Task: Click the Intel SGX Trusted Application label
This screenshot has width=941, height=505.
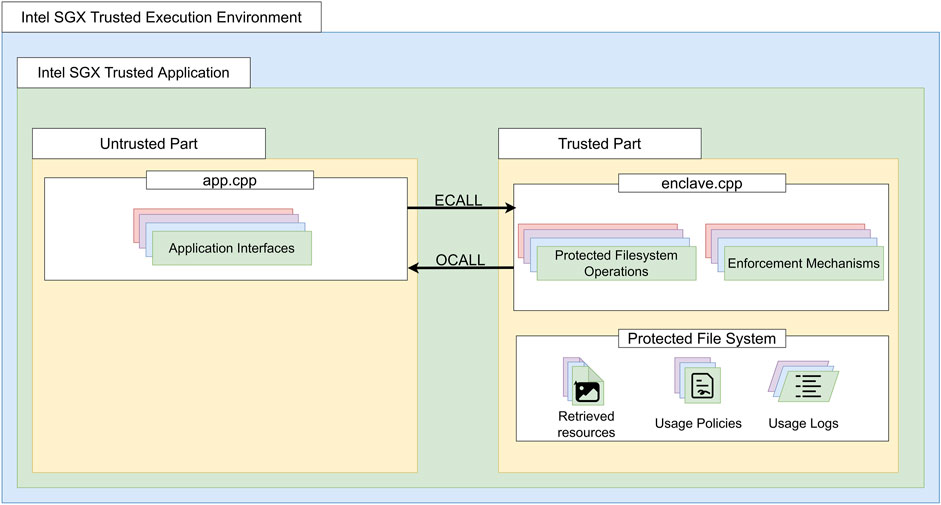Action: coord(133,73)
